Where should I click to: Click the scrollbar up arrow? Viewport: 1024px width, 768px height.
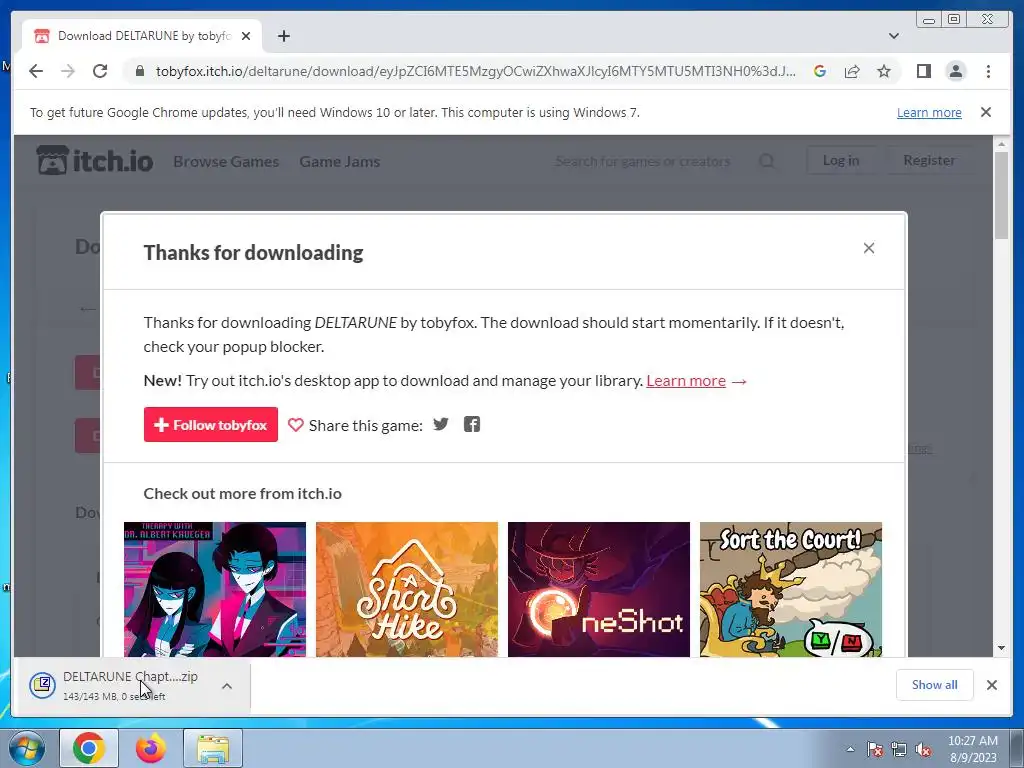1001,144
